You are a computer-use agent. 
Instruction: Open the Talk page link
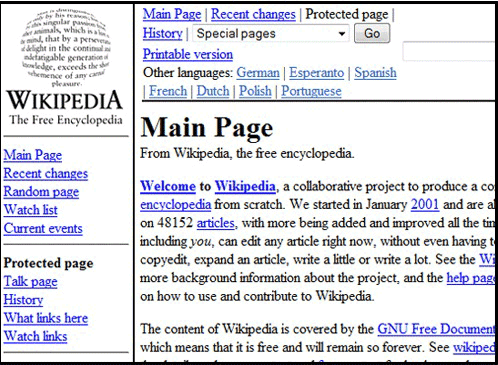tap(30, 282)
